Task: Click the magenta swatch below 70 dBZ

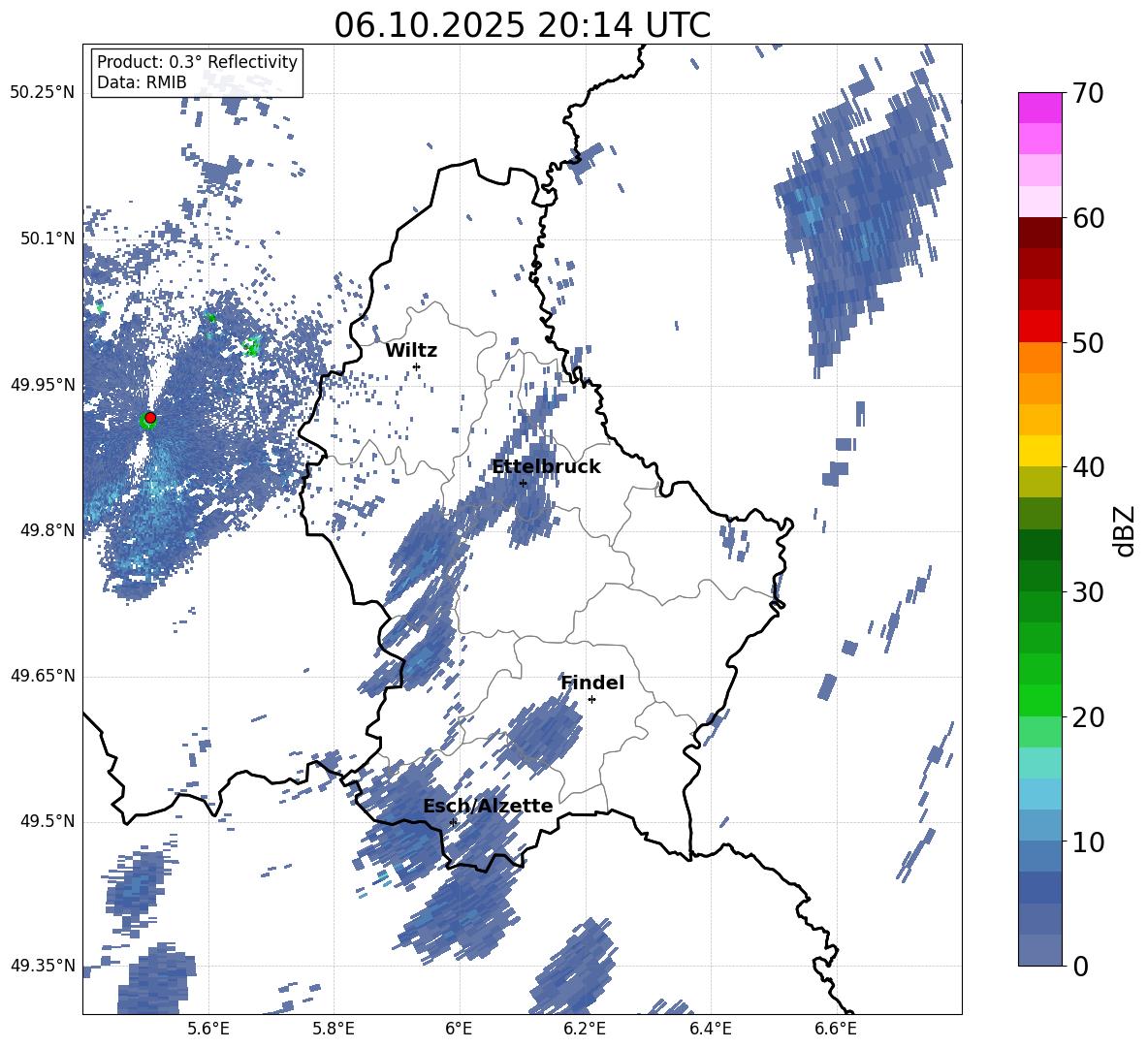Action: 1039,109
